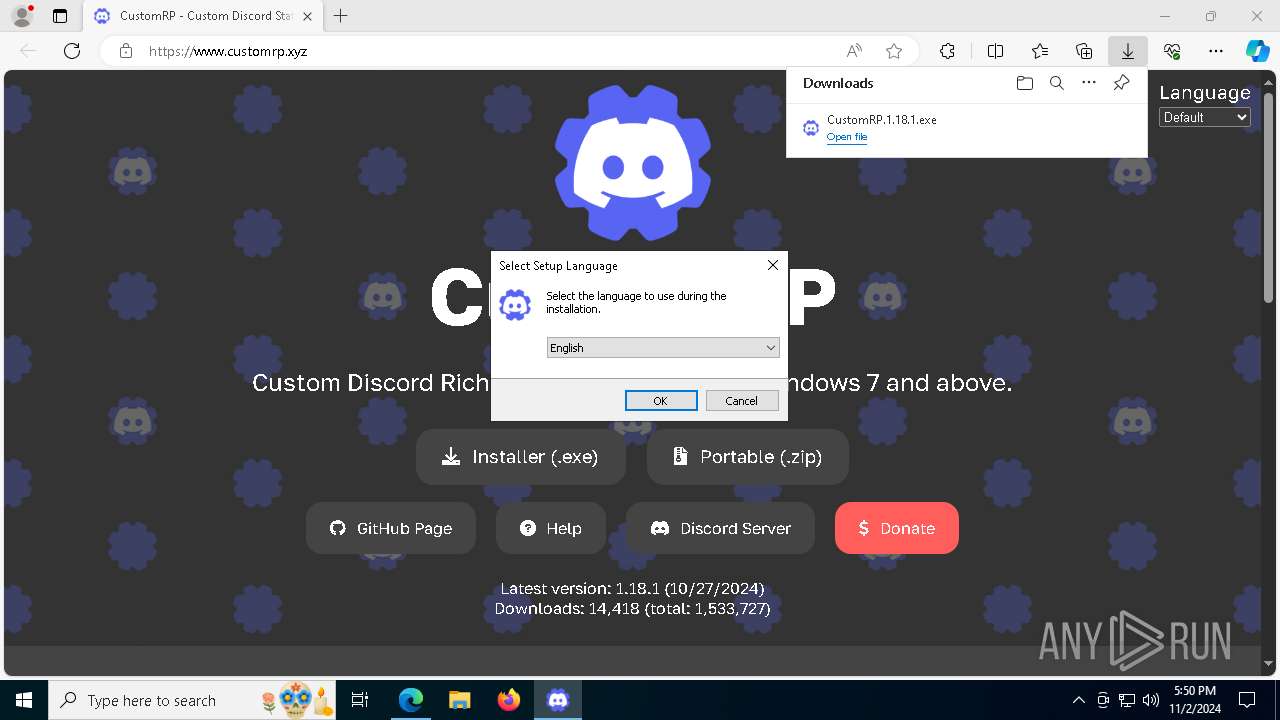Image resolution: width=1280 pixels, height=720 pixels.
Task: Launch Firefox from taskbar
Action: (x=508, y=700)
